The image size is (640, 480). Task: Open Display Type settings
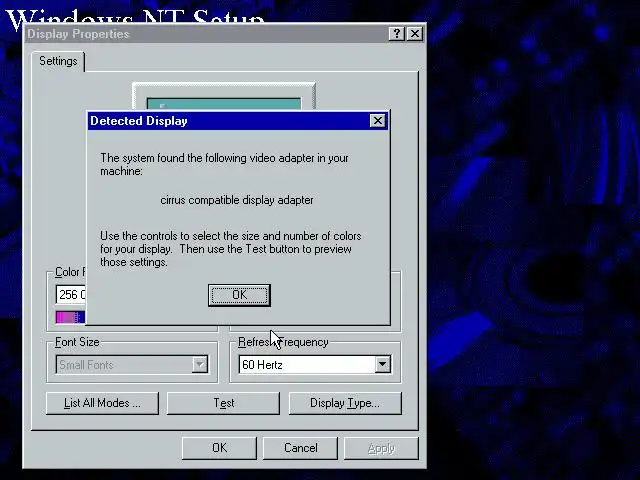pos(345,403)
